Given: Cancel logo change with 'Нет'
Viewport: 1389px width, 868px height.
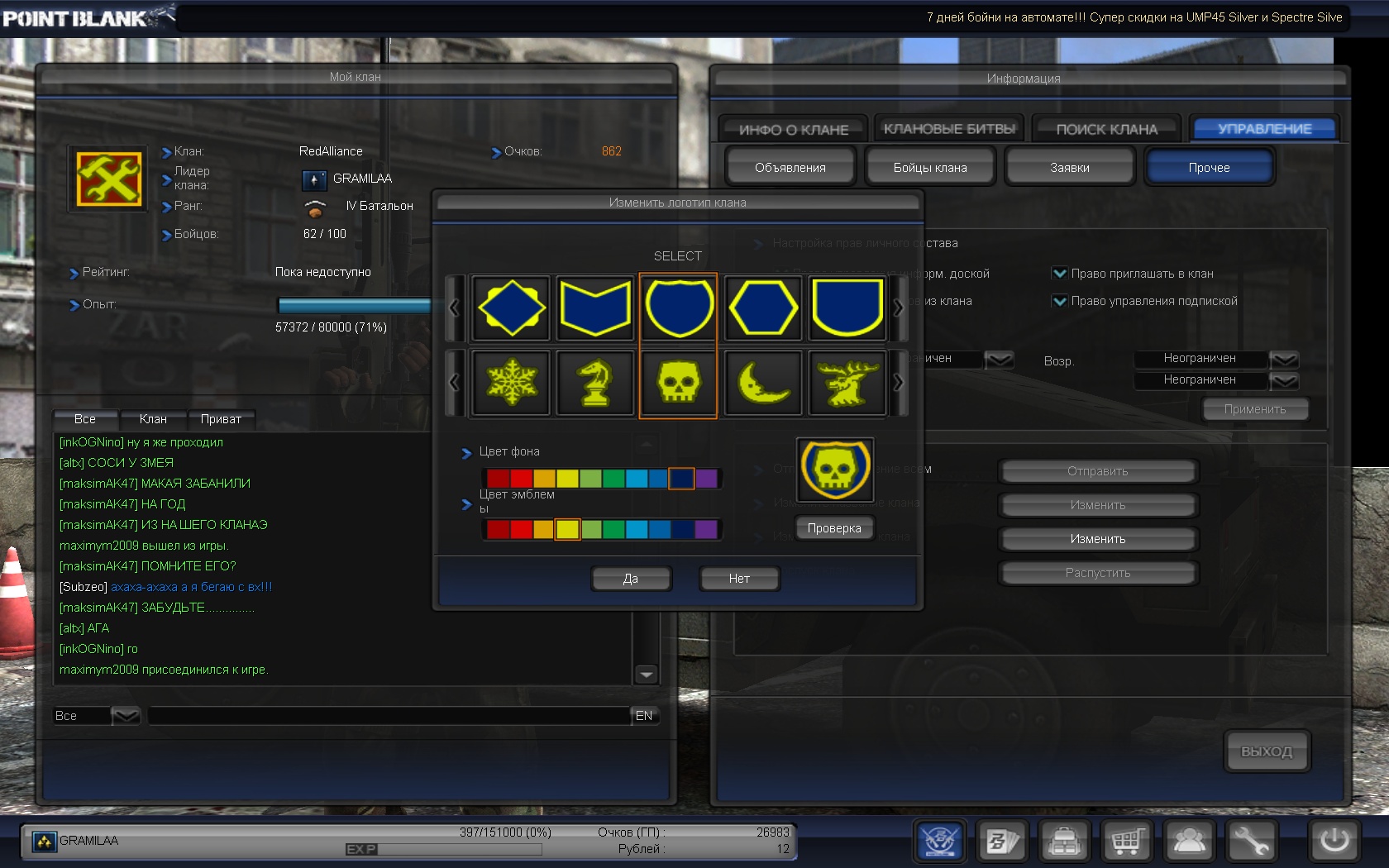Looking at the screenshot, I should [x=739, y=579].
